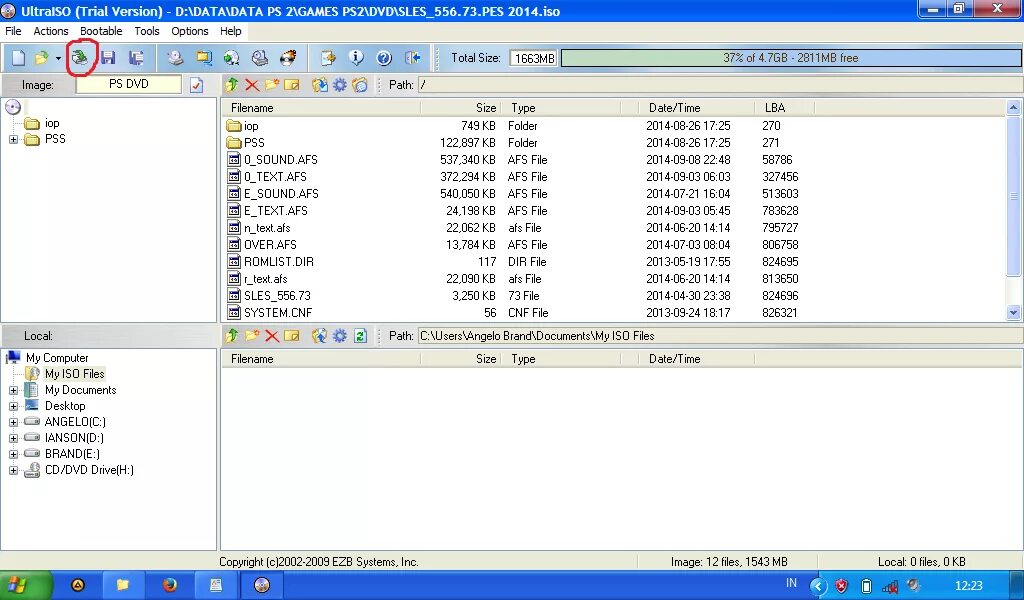Open the Options menu
The height and width of the screenshot is (600, 1024).
tap(190, 31)
